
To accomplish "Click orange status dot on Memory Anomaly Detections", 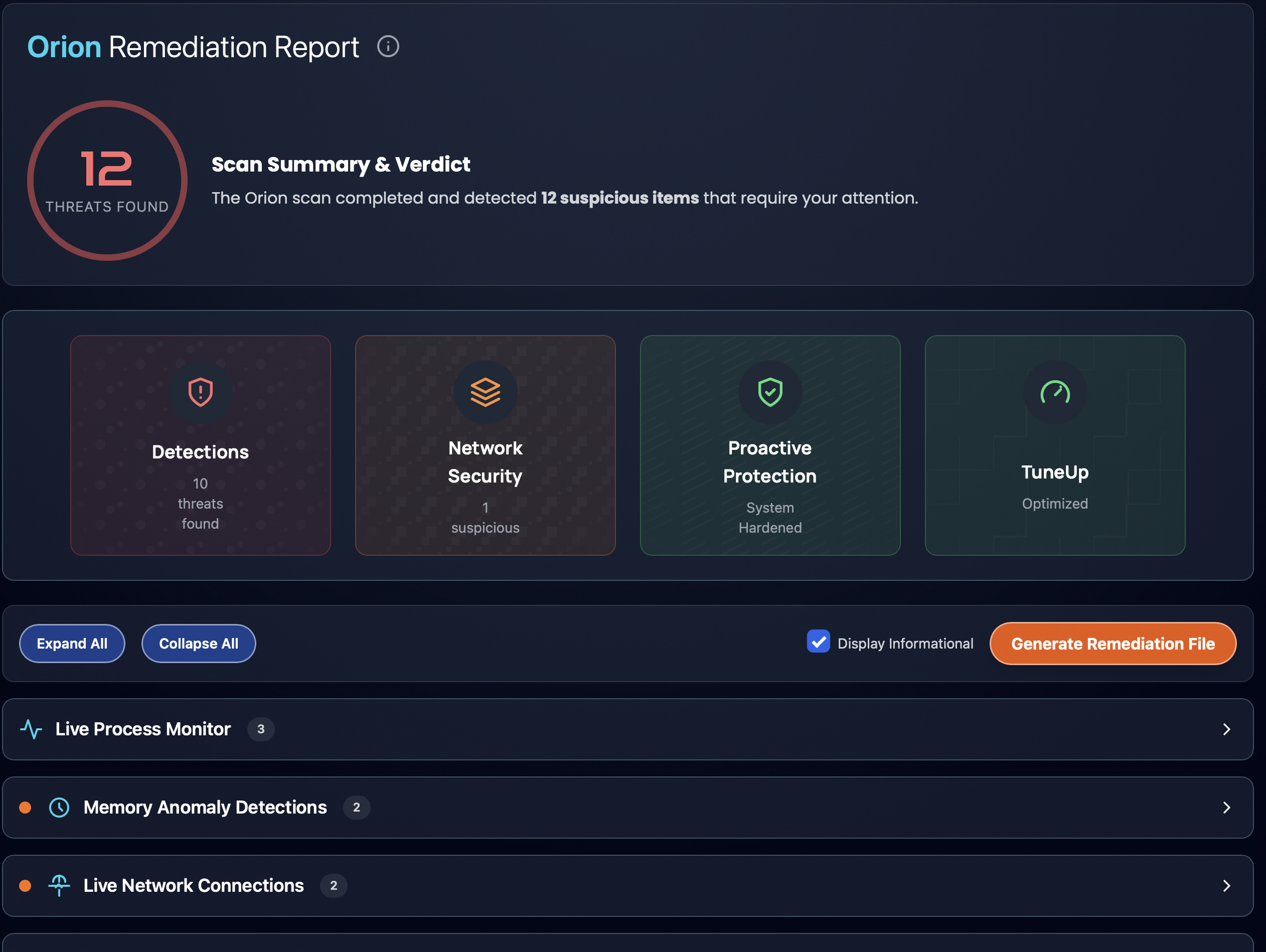I will pyautogui.click(x=25, y=807).
